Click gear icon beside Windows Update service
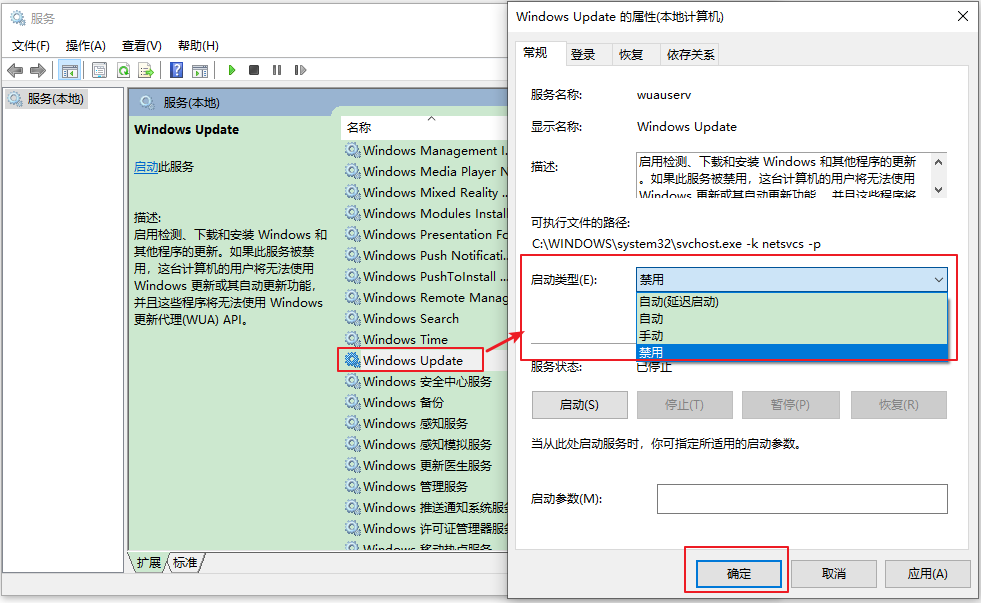Viewport: 981px width, 603px height. pyautogui.click(x=353, y=360)
